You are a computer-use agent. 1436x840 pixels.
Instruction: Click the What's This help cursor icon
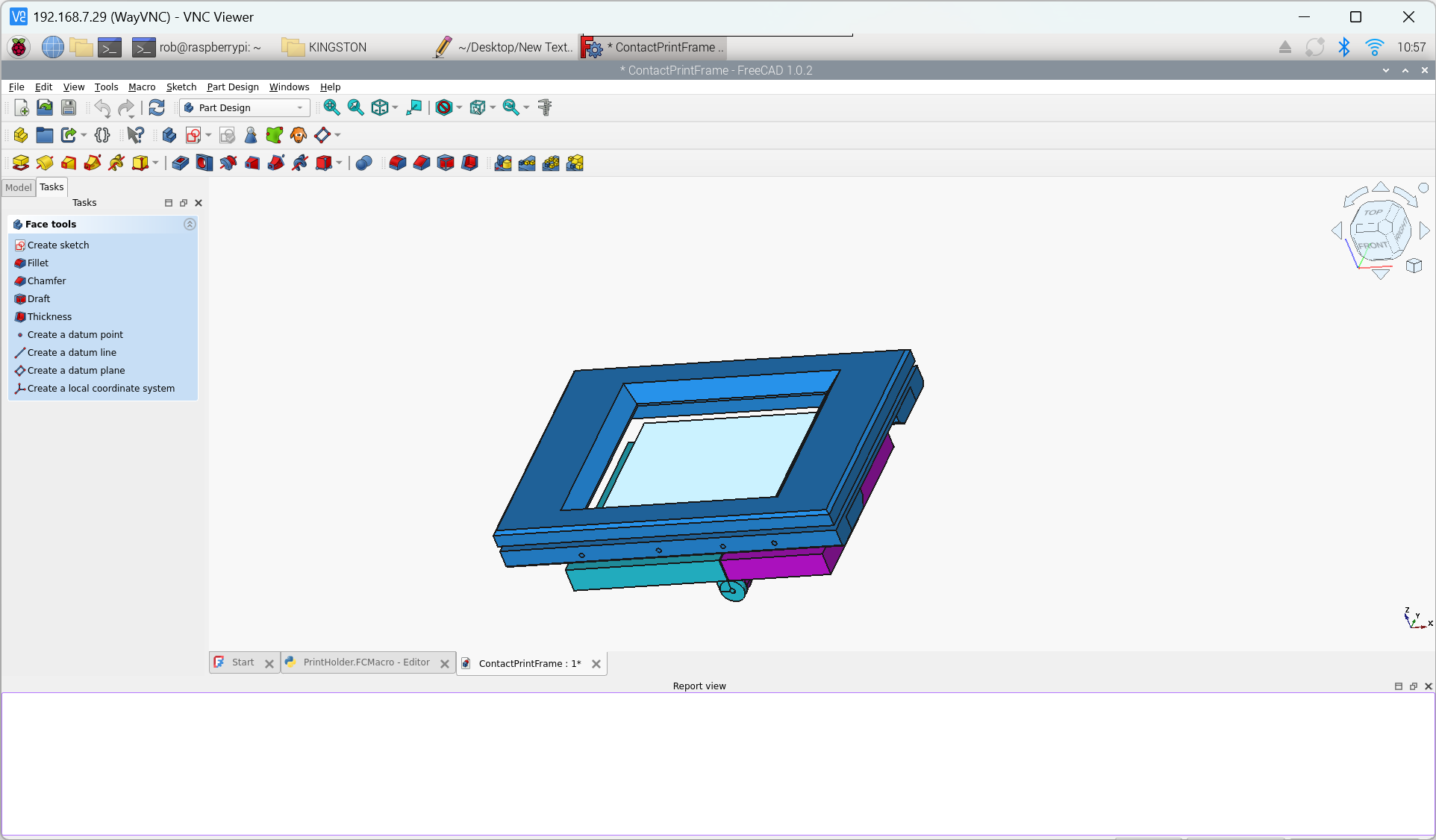(136, 135)
